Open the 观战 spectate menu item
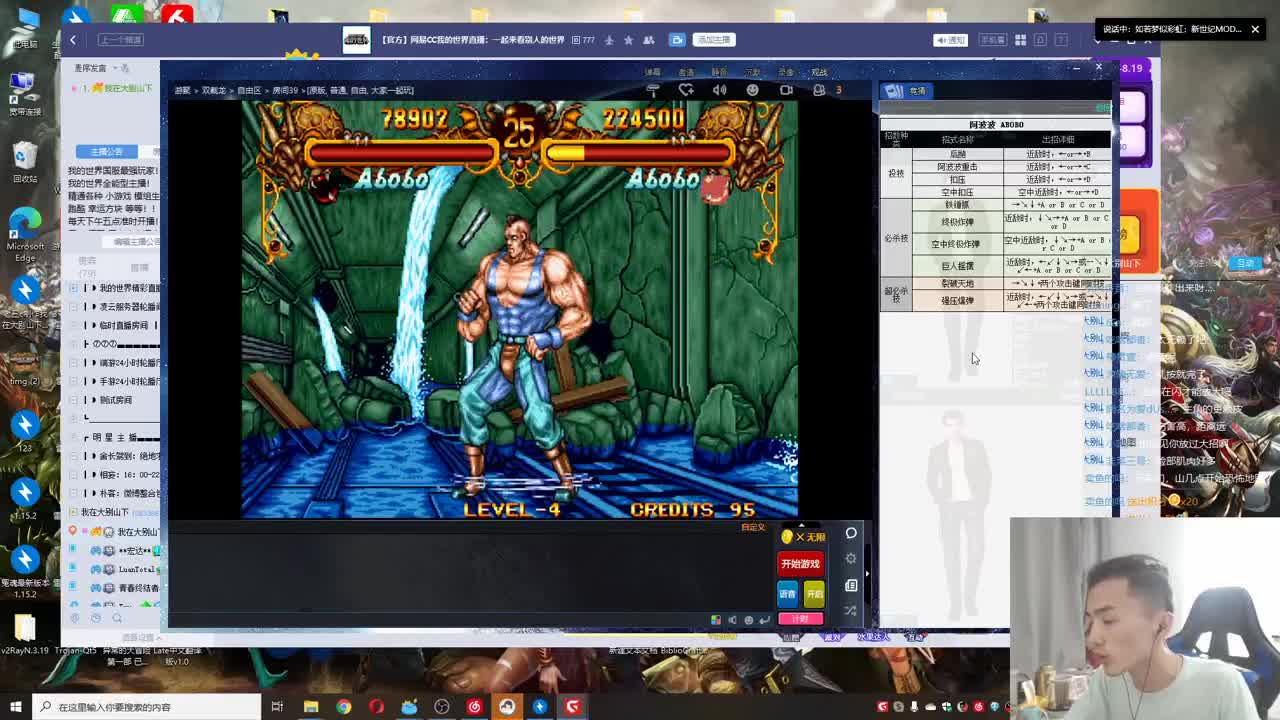The image size is (1280, 720). click(x=819, y=72)
